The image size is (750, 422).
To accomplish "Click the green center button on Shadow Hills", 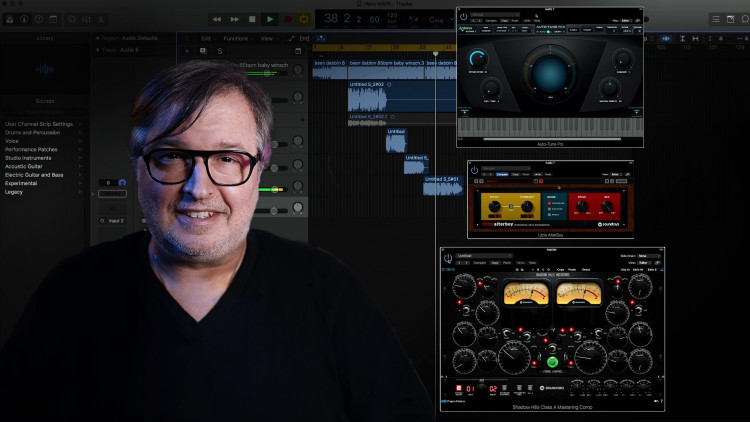I will click(x=552, y=362).
